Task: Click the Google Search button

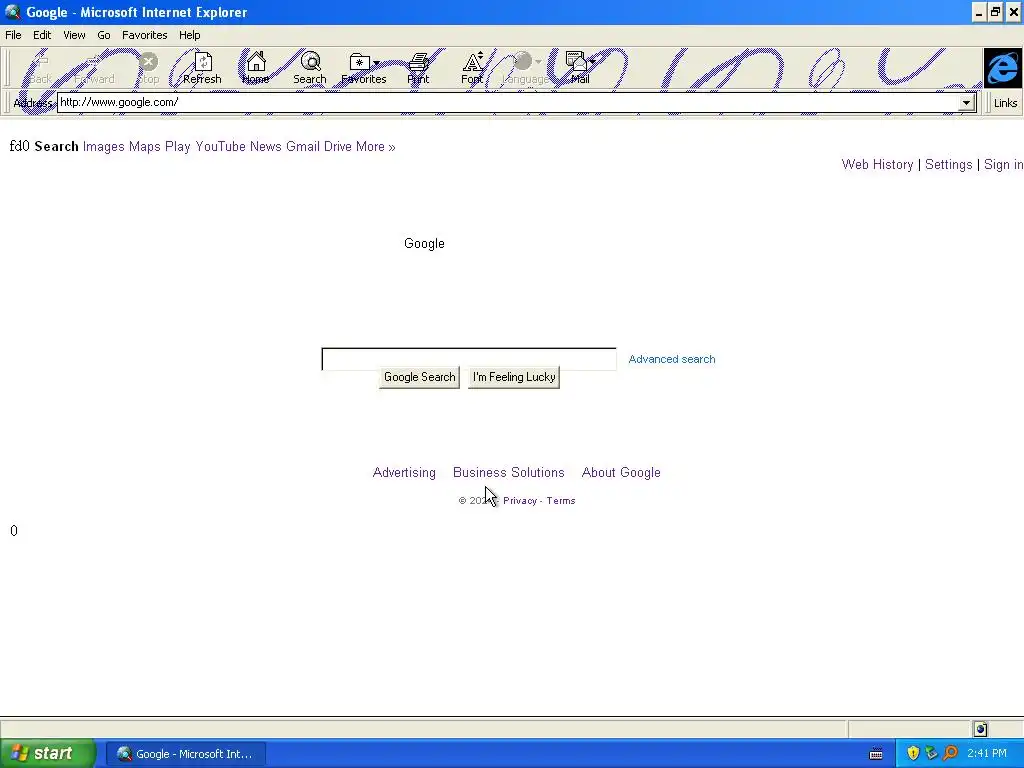Action: pos(419,377)
